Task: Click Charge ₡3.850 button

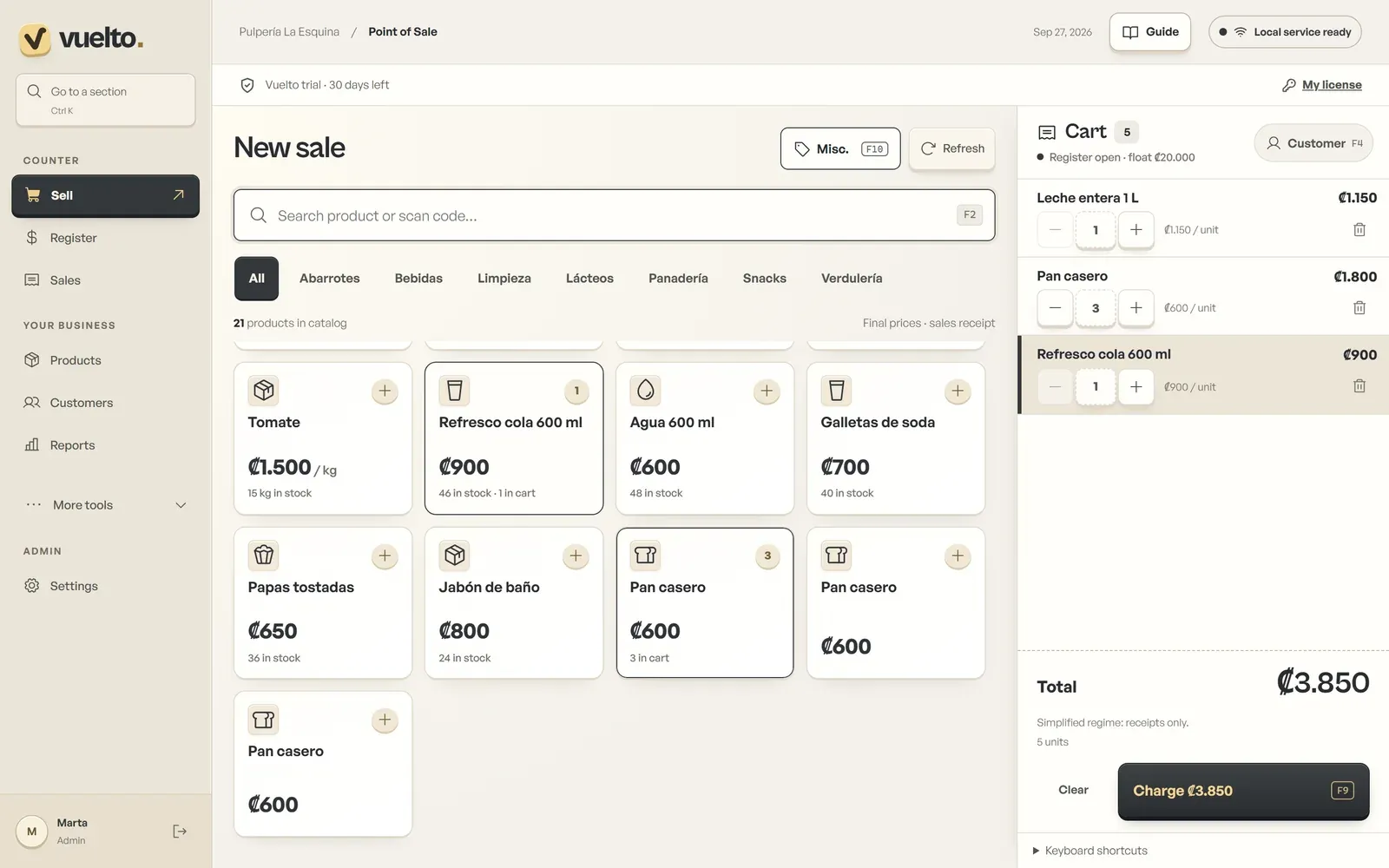Action: (1243, 791)
